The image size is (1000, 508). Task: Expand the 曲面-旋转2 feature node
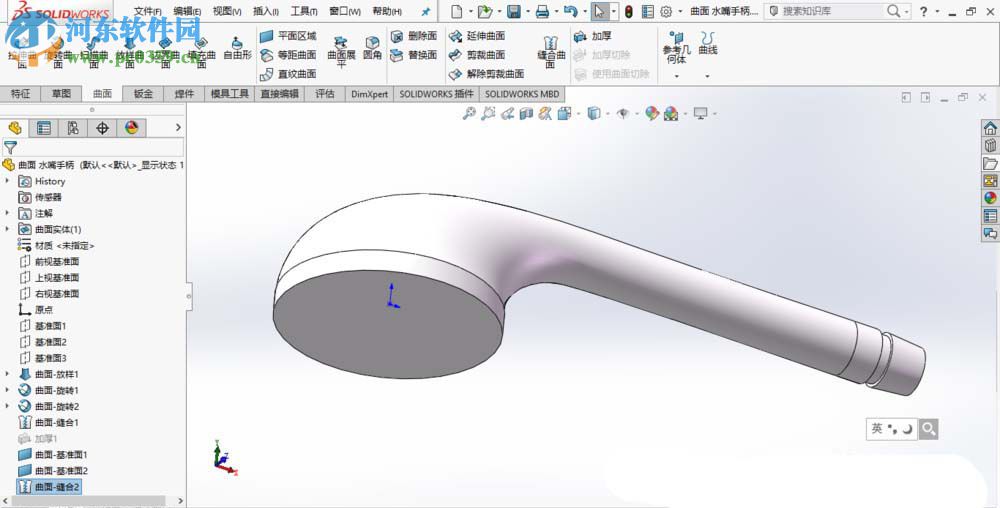8,406
